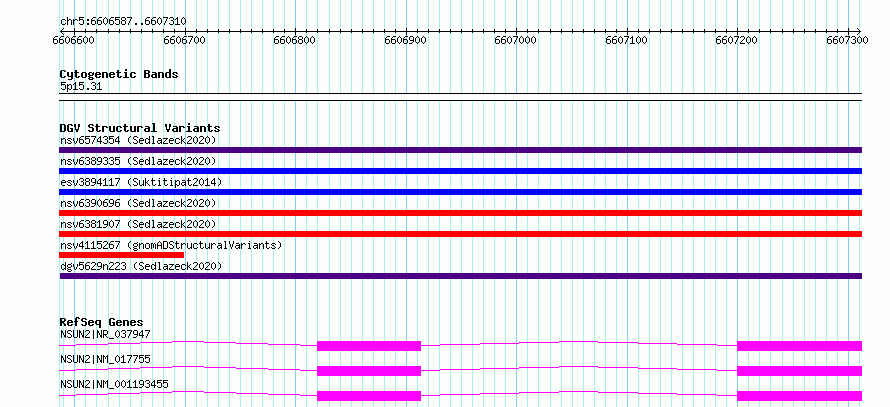Click the NSUN2|NM_017755 transcript label

[x=105, y=359]
